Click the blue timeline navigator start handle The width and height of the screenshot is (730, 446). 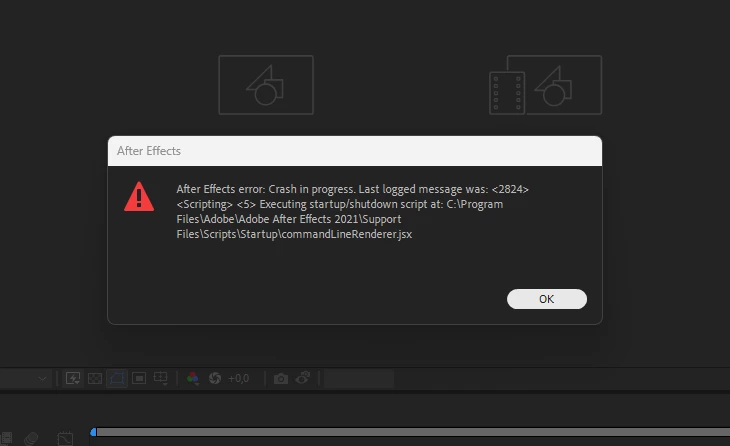[93, 432]
